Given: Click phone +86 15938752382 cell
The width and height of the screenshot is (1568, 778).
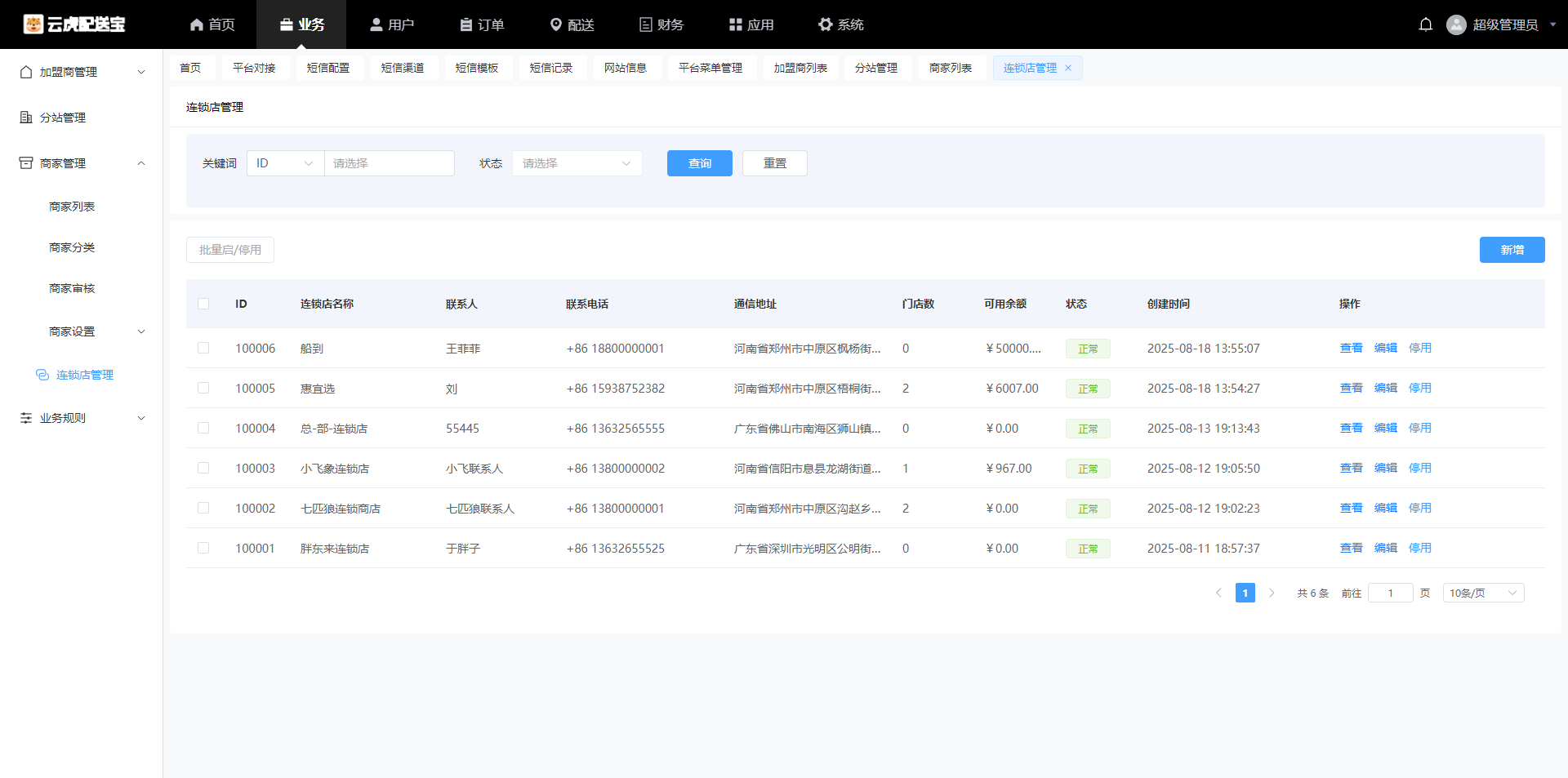Looking at the screenshot, I should 616,389.
